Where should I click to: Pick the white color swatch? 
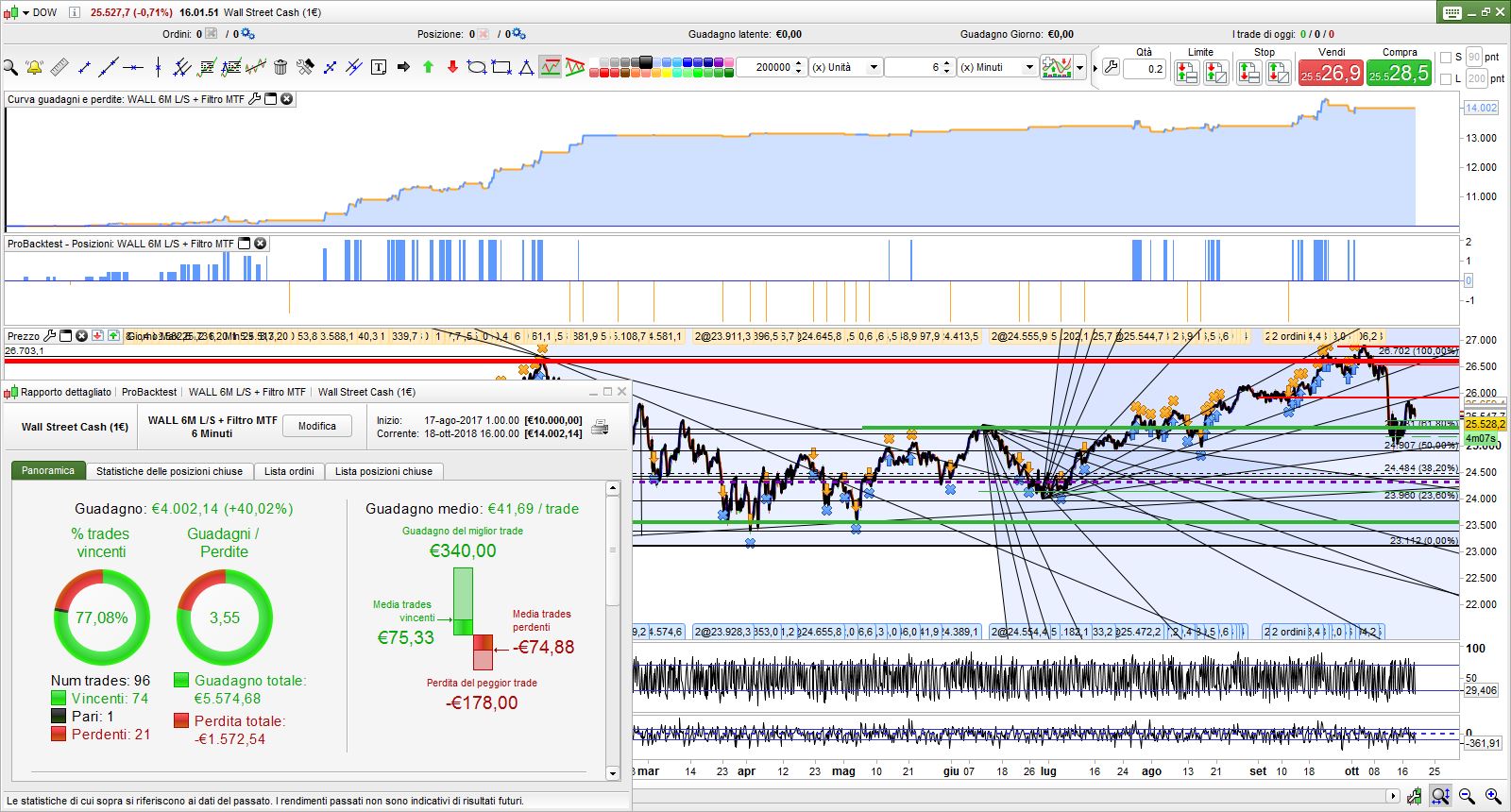[594, 62]
